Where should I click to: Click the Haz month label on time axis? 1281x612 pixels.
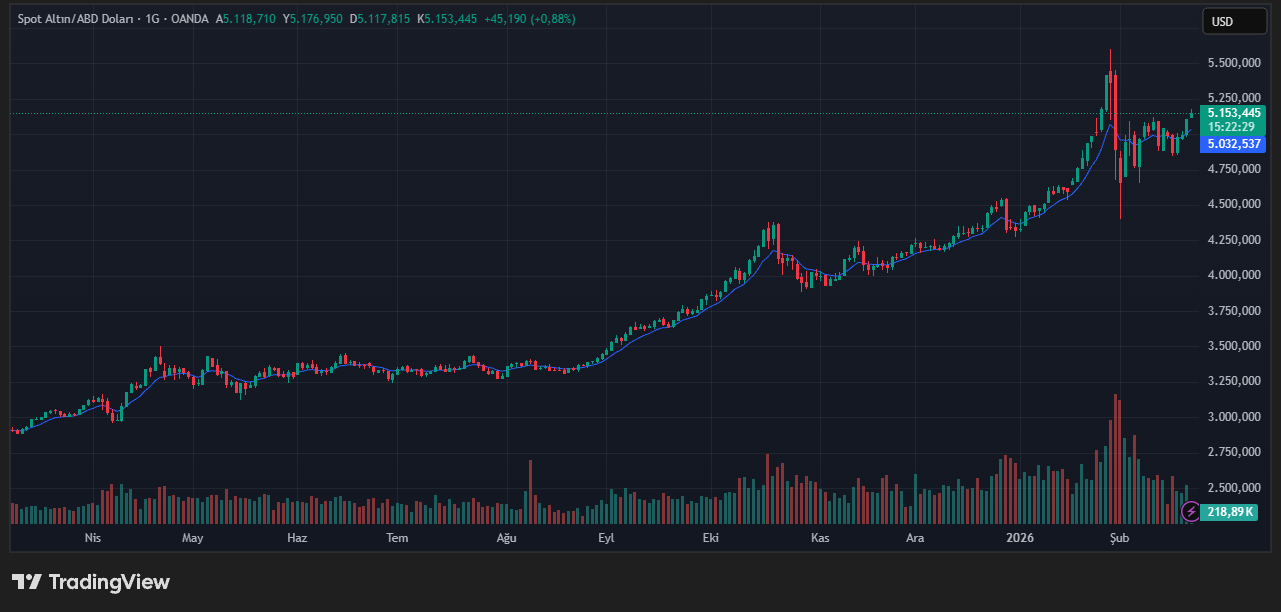[x=297, y=538]
